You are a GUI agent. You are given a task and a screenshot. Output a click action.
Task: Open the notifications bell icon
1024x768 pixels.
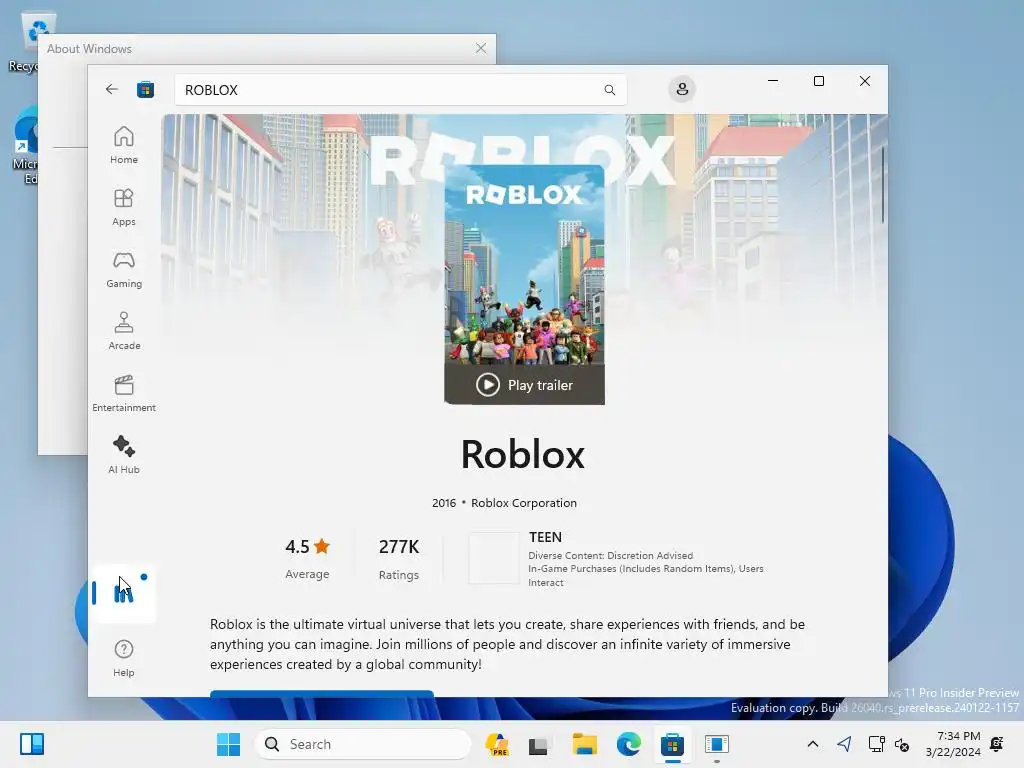click(997, 744)
